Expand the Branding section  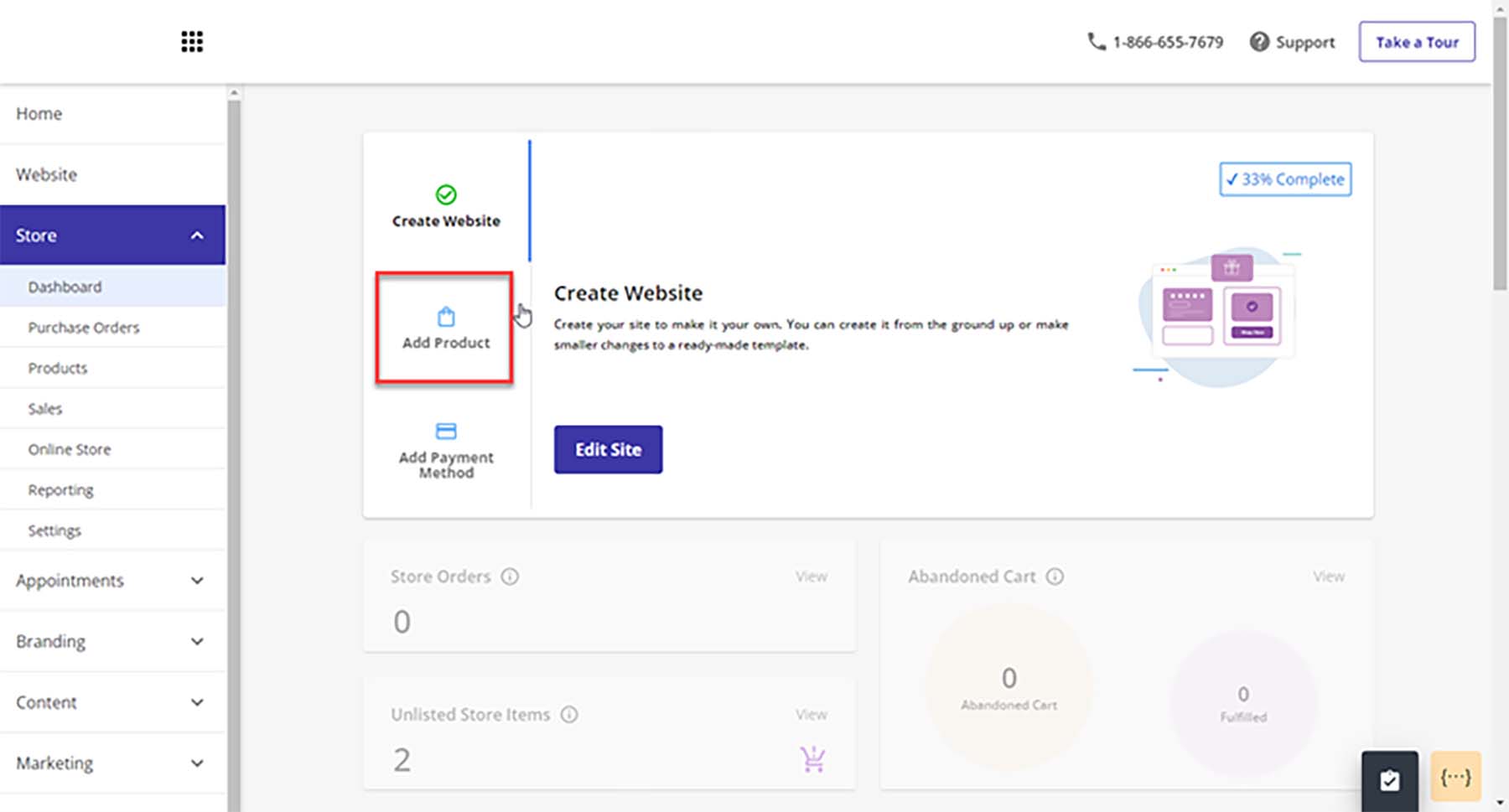[x=197, y=641]
